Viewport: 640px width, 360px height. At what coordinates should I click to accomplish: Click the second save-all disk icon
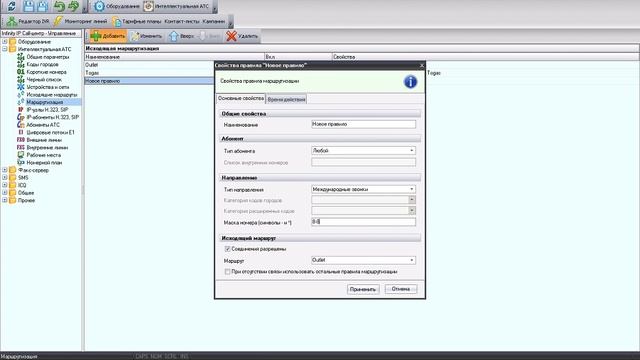point(42,6)
